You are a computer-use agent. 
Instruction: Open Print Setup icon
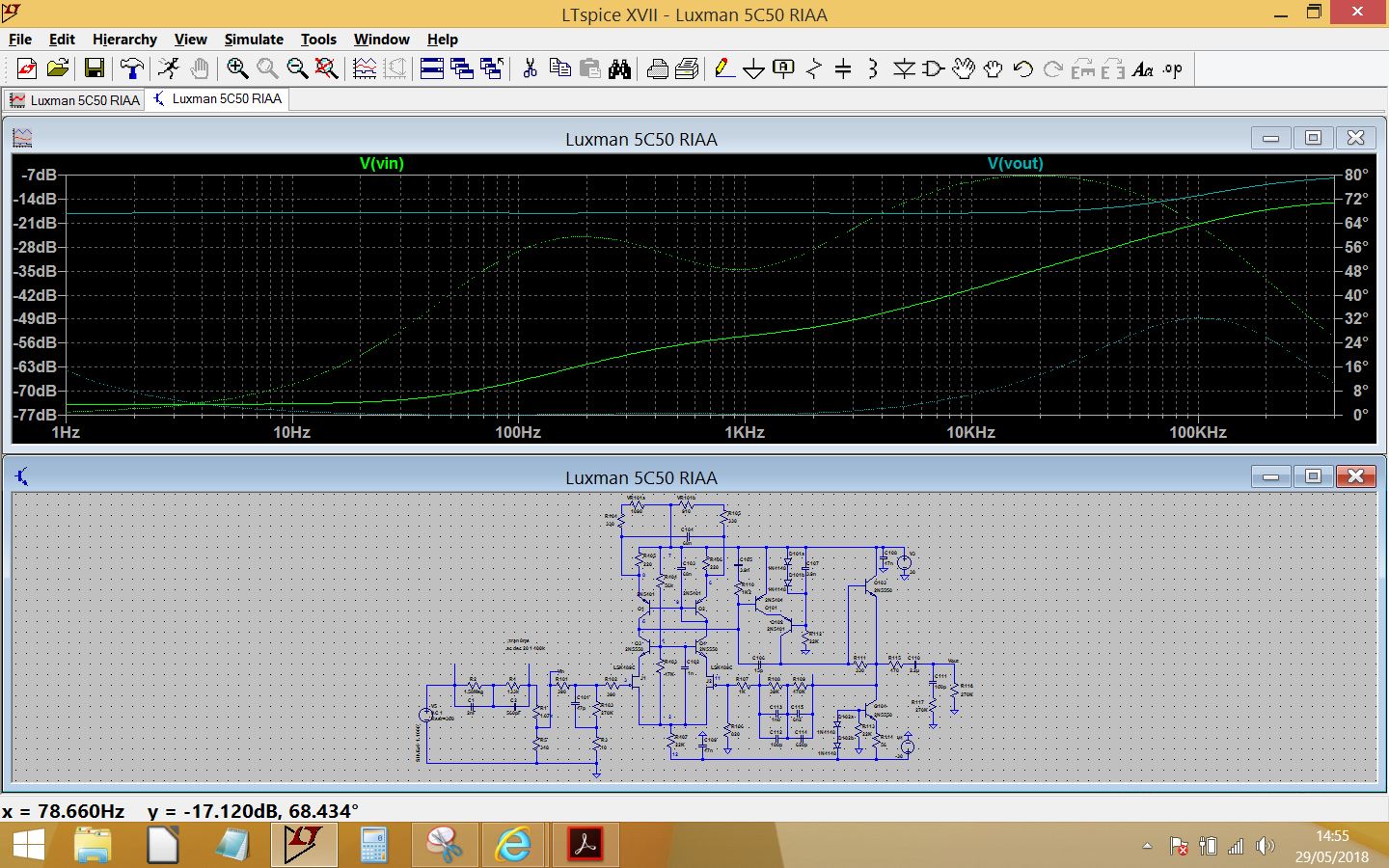coord(688,68)
